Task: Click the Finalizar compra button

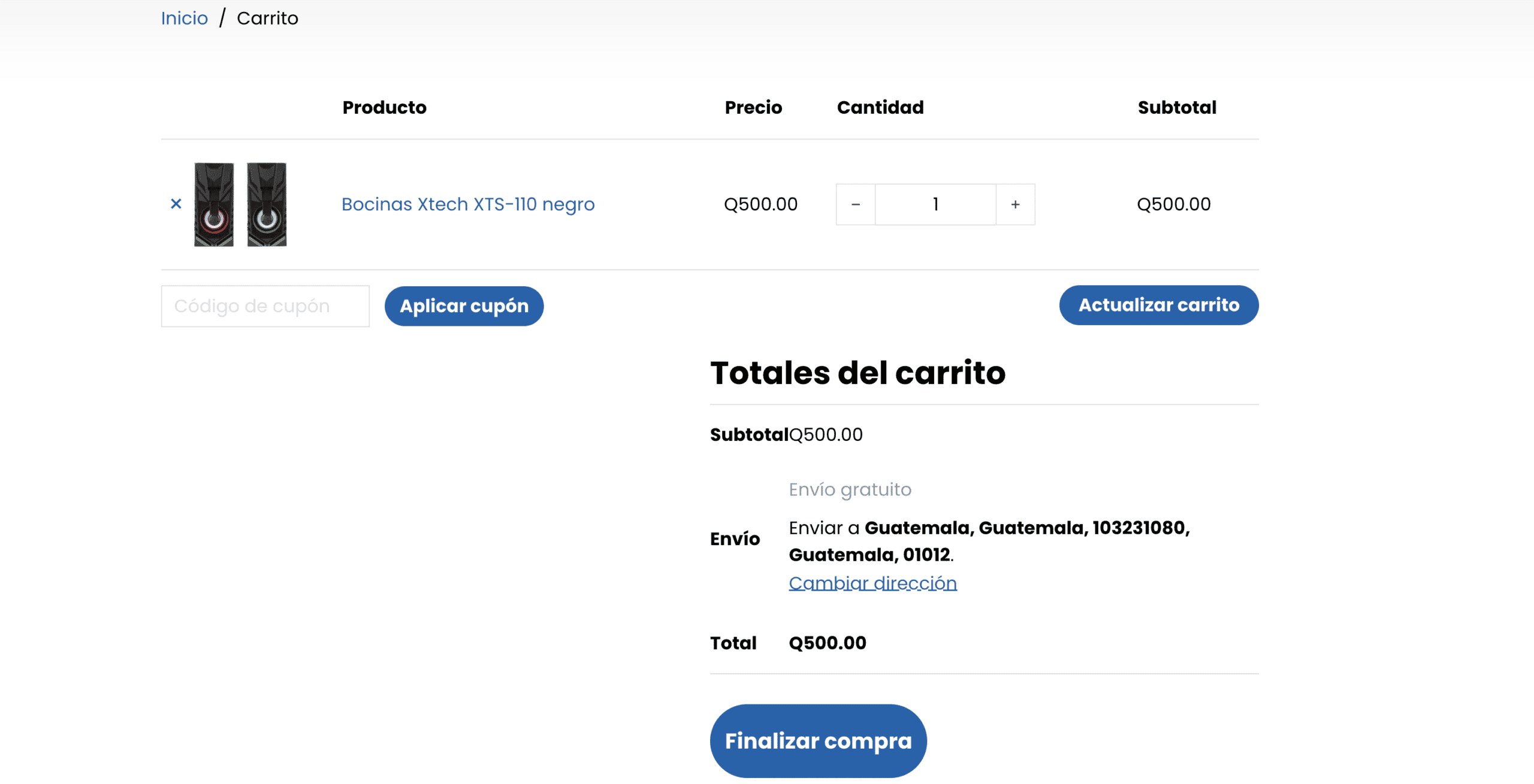Action: pos(818,741)
